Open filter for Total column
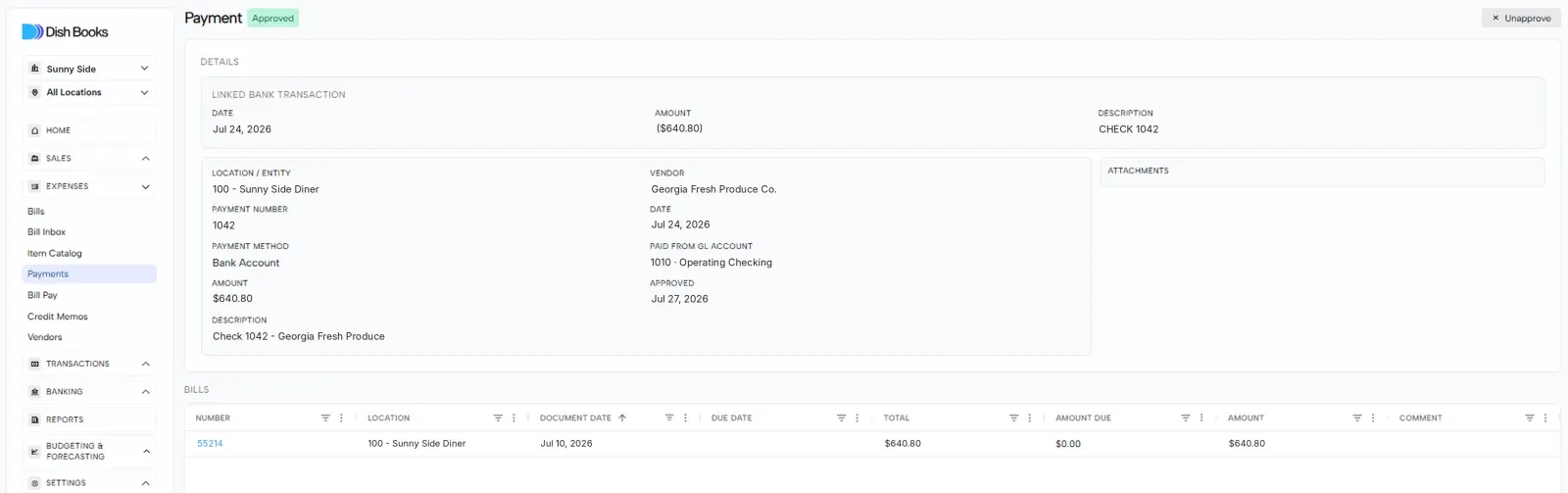The height and width of the screenshot is (493, 1568). (1013, 419)
